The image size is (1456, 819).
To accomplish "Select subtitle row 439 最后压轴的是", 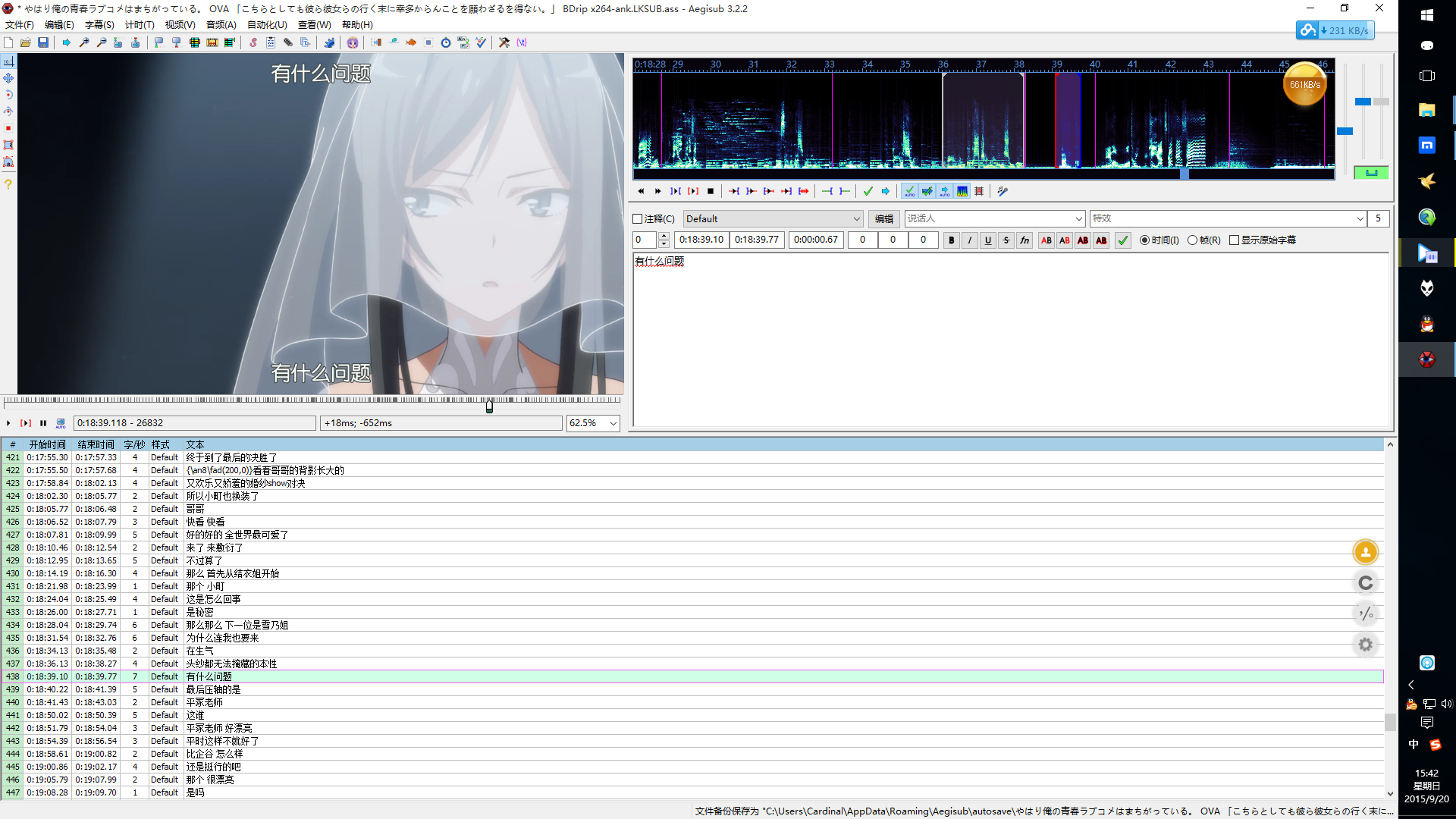I will 693,689.
